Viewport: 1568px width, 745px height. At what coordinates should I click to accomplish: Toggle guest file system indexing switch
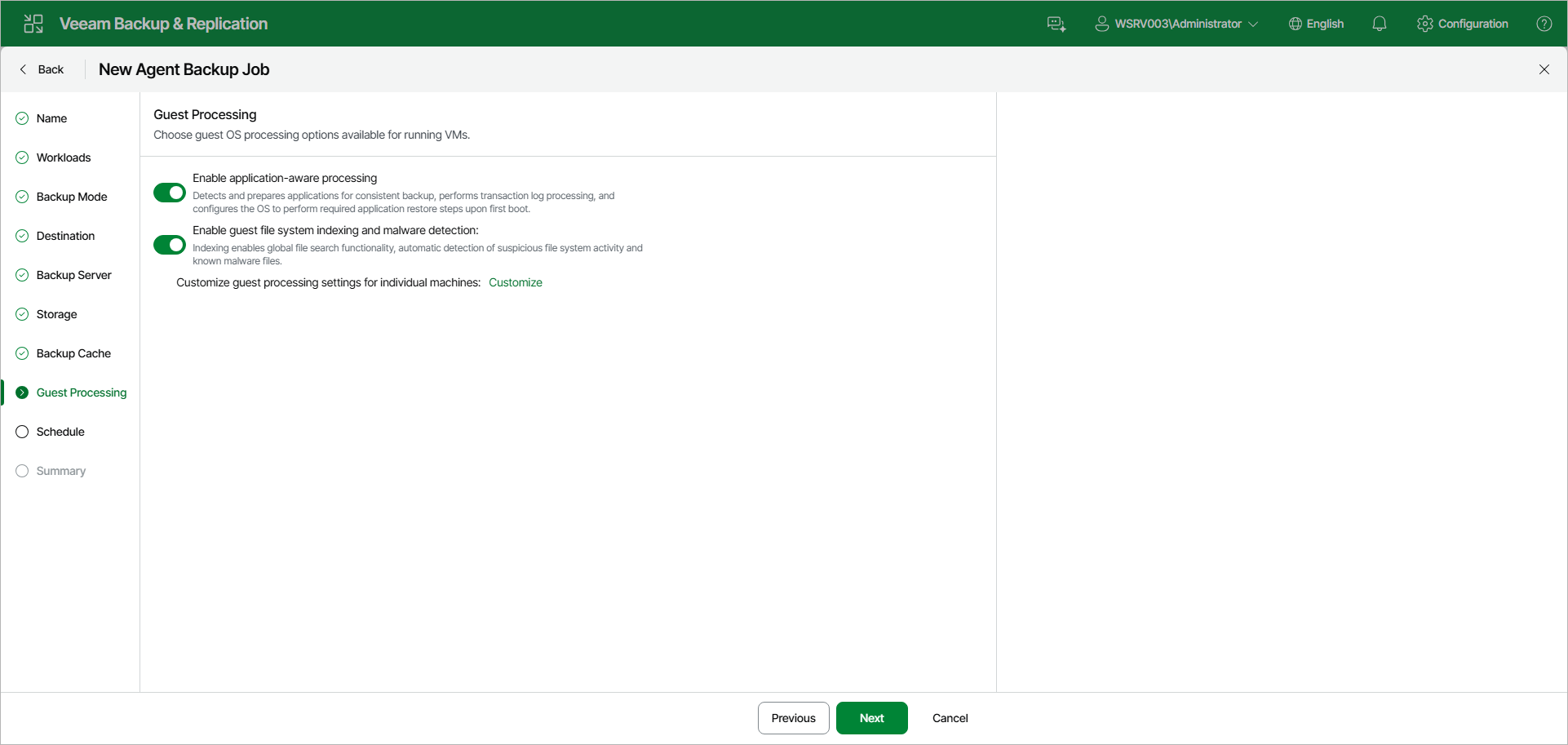pyautogui.click(x=170, y=245)
